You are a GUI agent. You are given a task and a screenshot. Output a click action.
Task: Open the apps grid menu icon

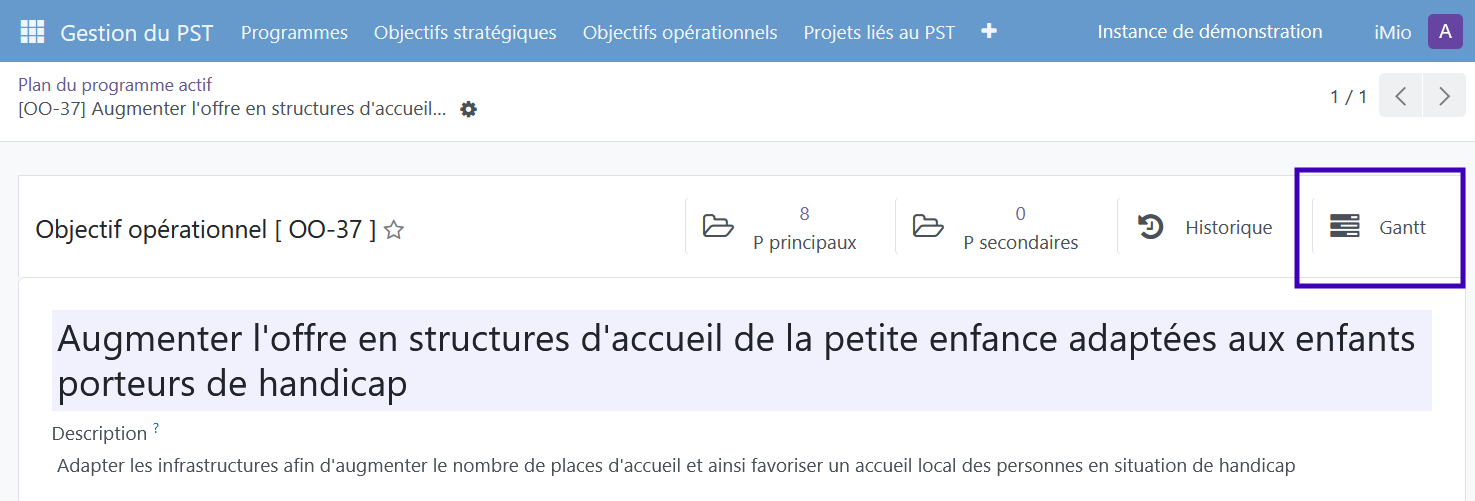32,32
